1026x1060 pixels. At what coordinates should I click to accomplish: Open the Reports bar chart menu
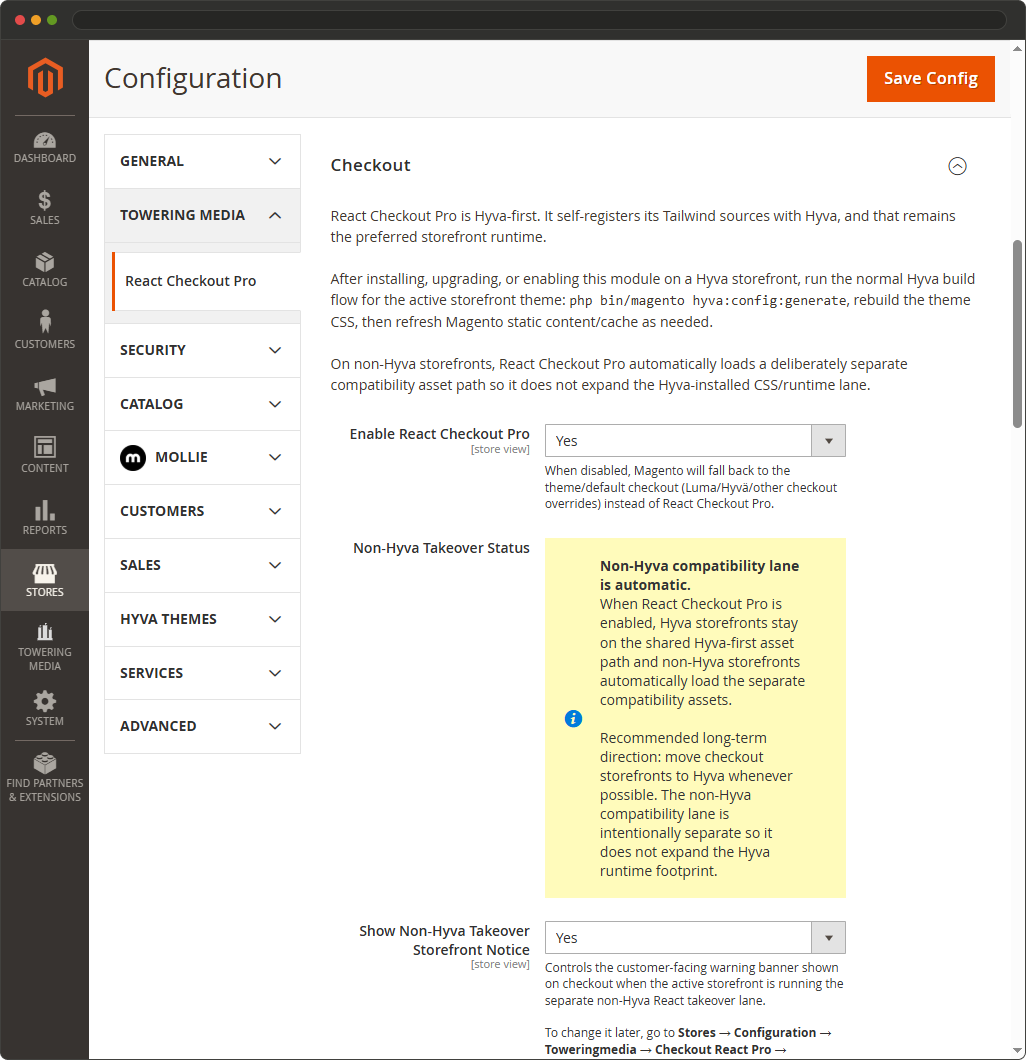(x=45, y=517)
